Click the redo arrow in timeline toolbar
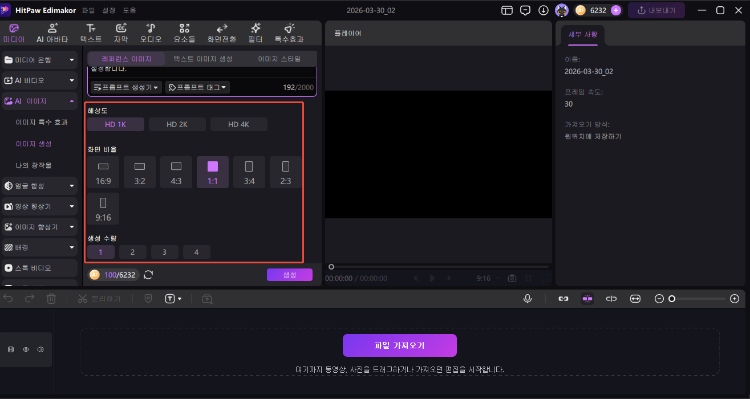 coord(29,299)
